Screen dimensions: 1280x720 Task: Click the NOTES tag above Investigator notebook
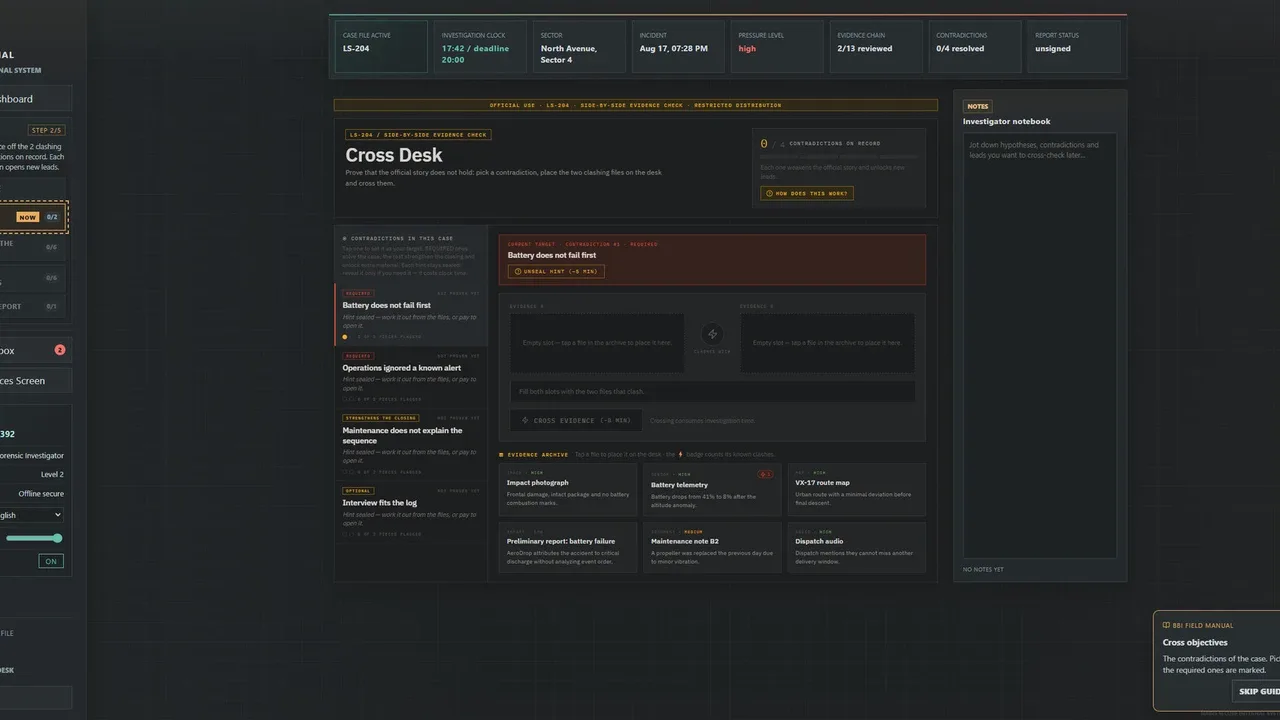[x=978, y=106]
